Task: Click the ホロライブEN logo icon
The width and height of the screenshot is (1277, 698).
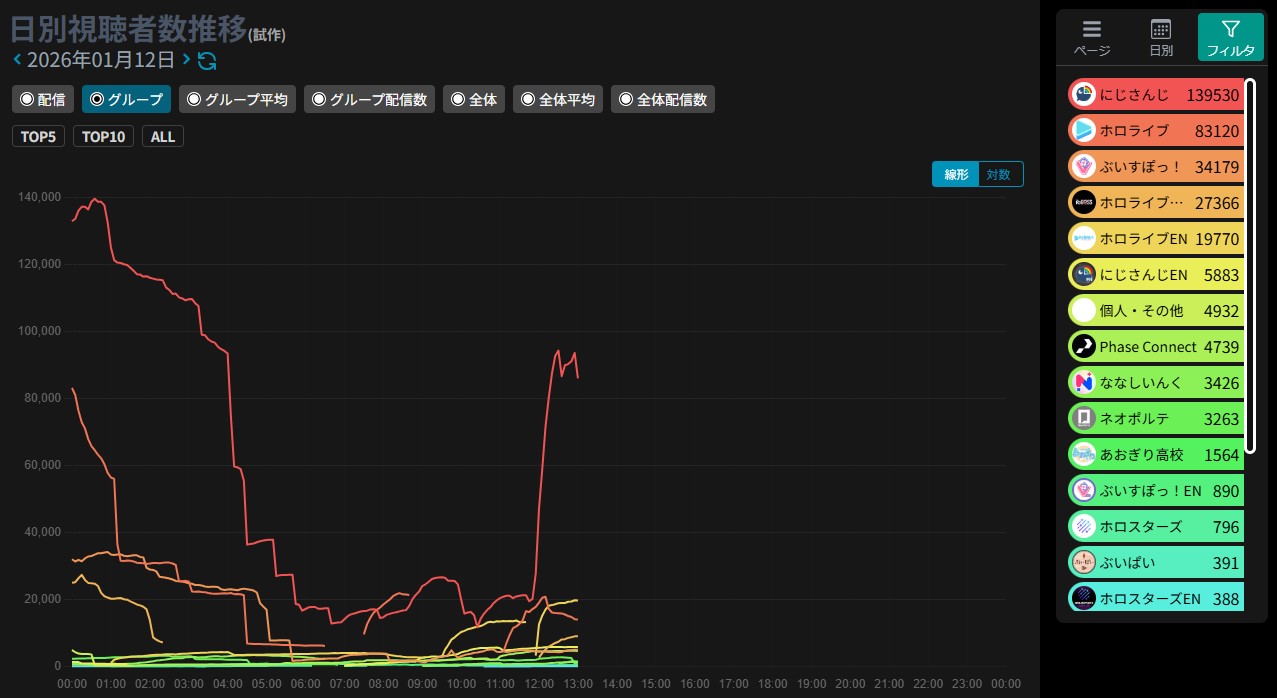Action: 1083,239
